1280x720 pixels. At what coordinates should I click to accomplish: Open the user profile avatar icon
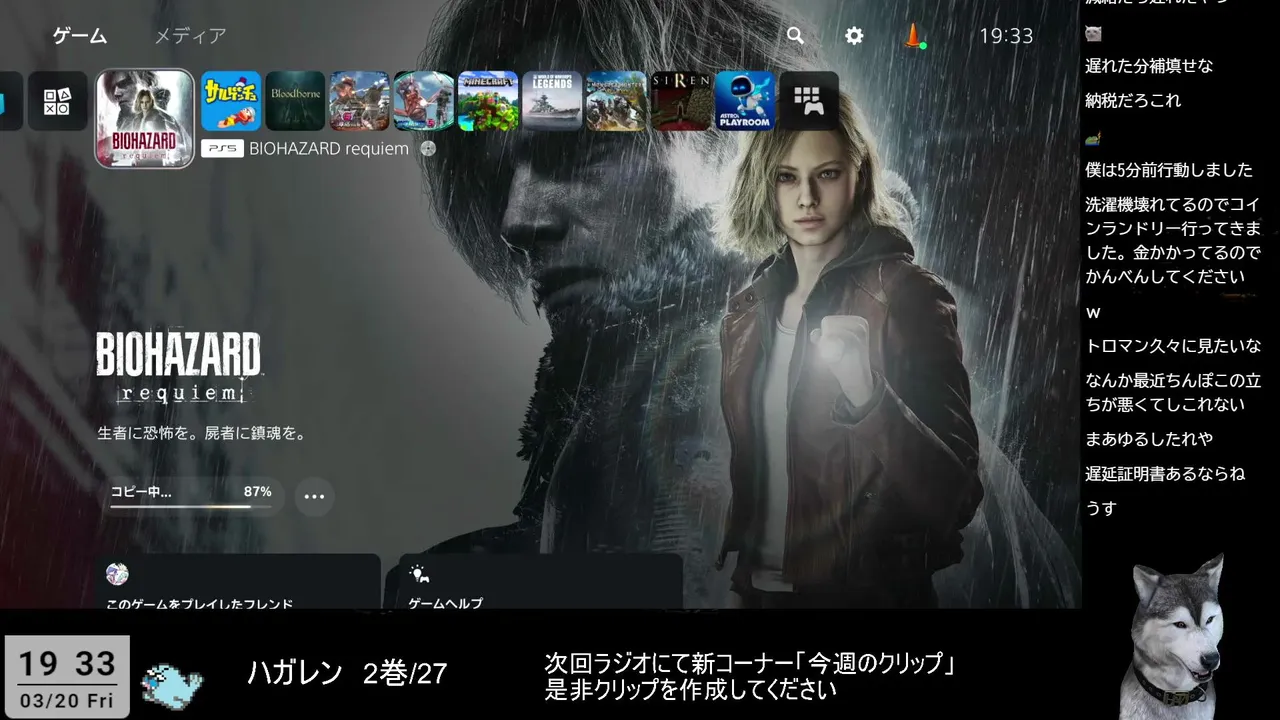pyautogui.click(x=914, y=36)
